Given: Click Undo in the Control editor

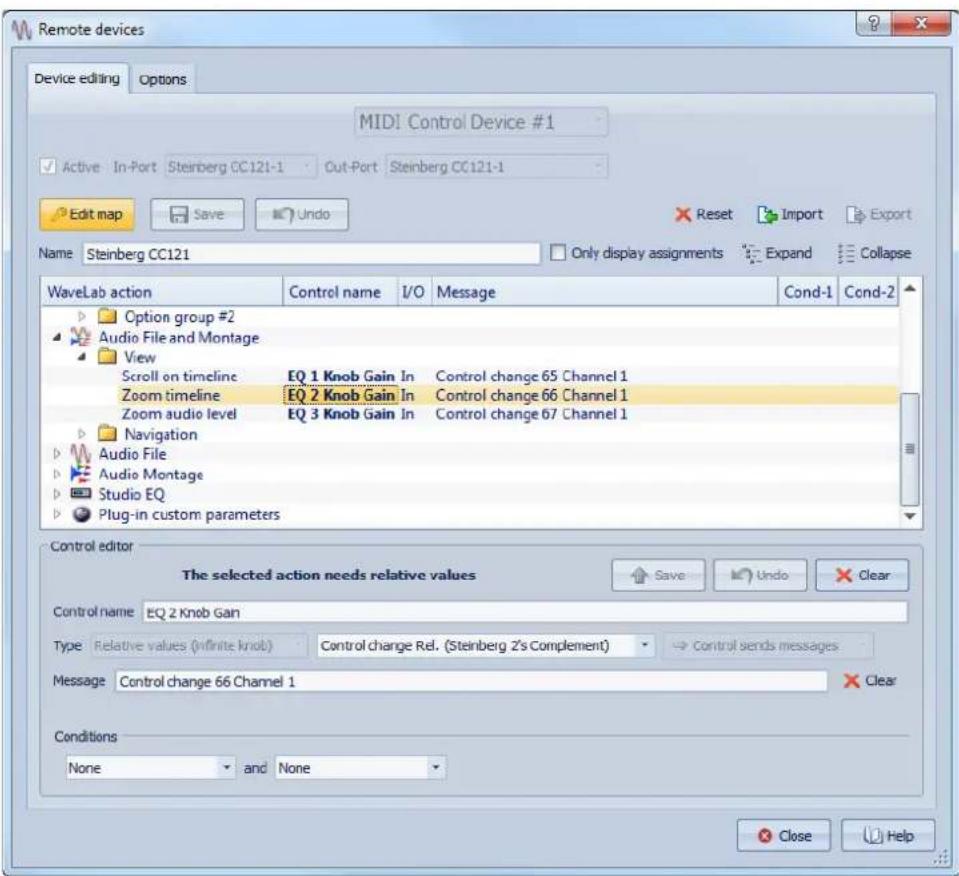Looking at the screenshot, I should pyautogui.click(x=760, y=575).
